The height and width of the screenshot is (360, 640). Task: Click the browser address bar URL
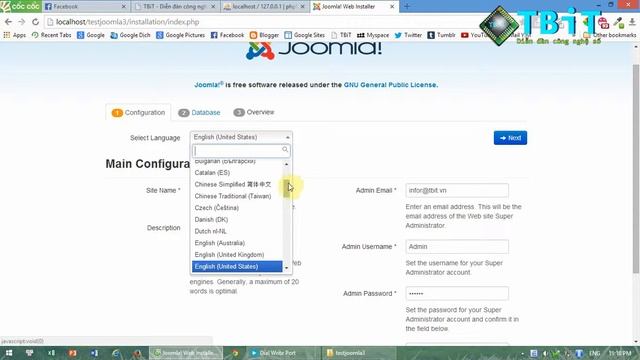[x=127, y=22]
